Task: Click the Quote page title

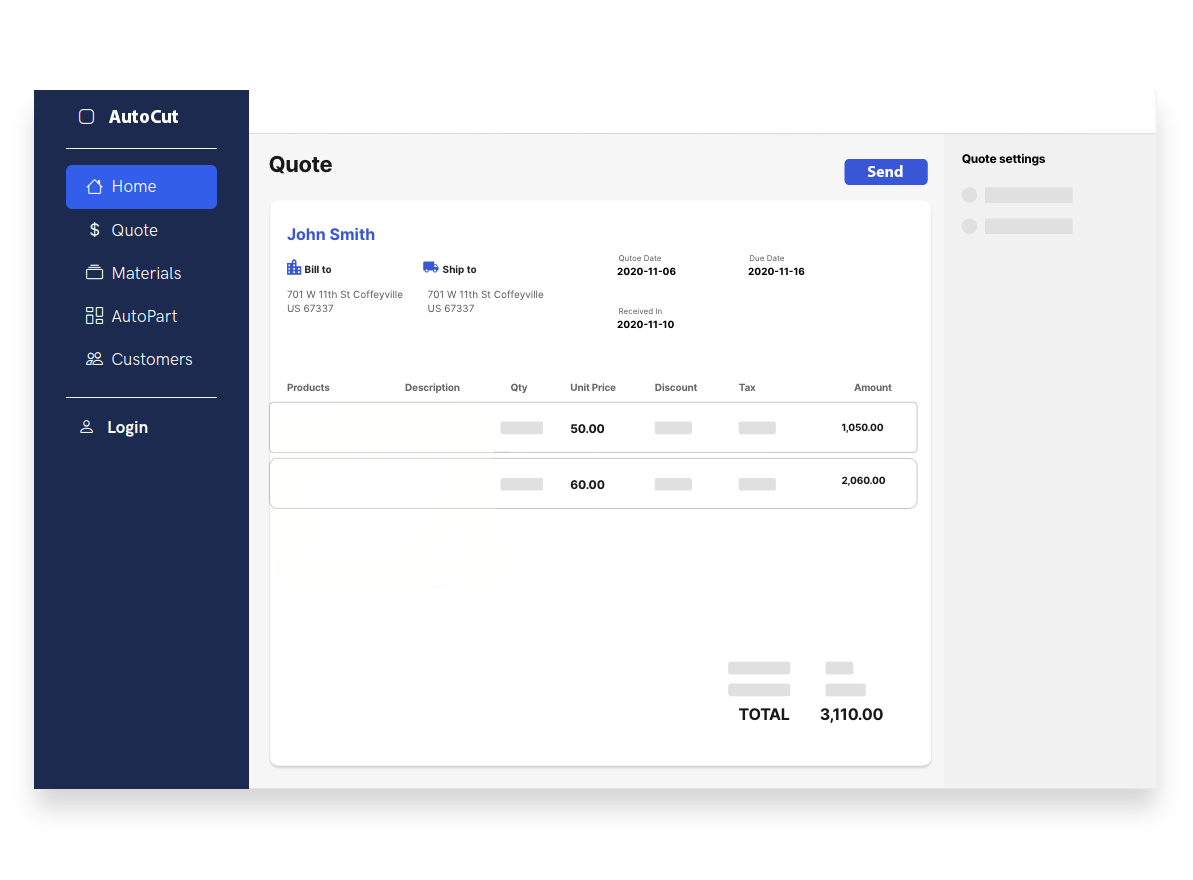Action: pyautogui.click(x=301, y=164)
